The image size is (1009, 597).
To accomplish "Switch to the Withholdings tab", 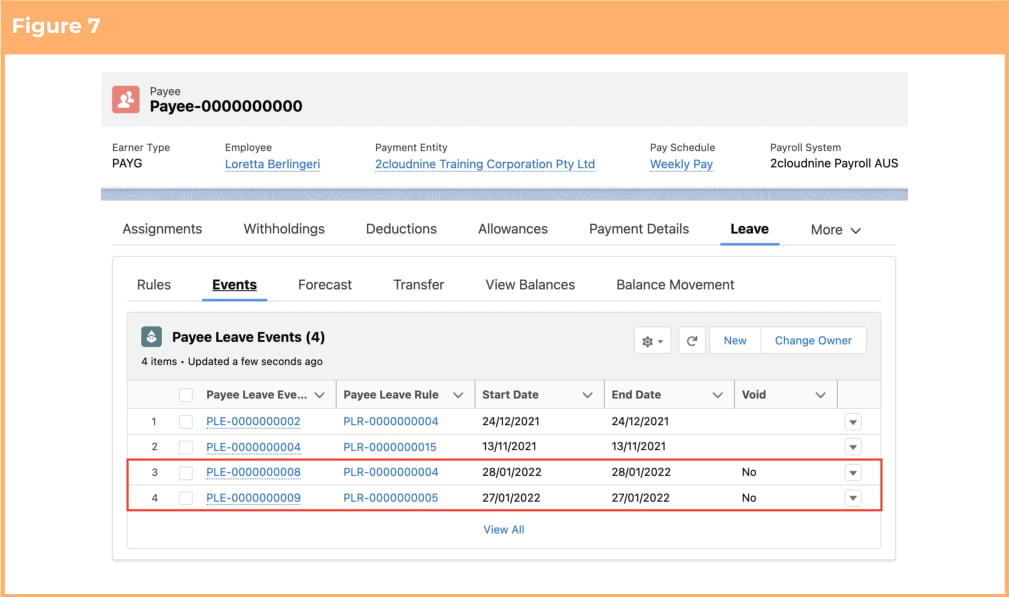I will coord(284,229).
